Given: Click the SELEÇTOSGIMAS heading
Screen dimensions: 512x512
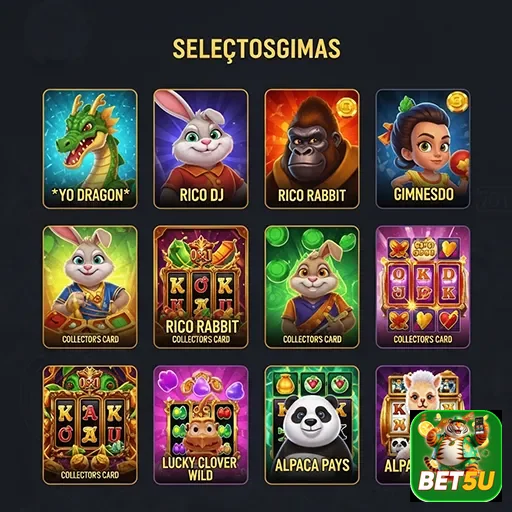Looking at the screenshot, I should 256,49.
